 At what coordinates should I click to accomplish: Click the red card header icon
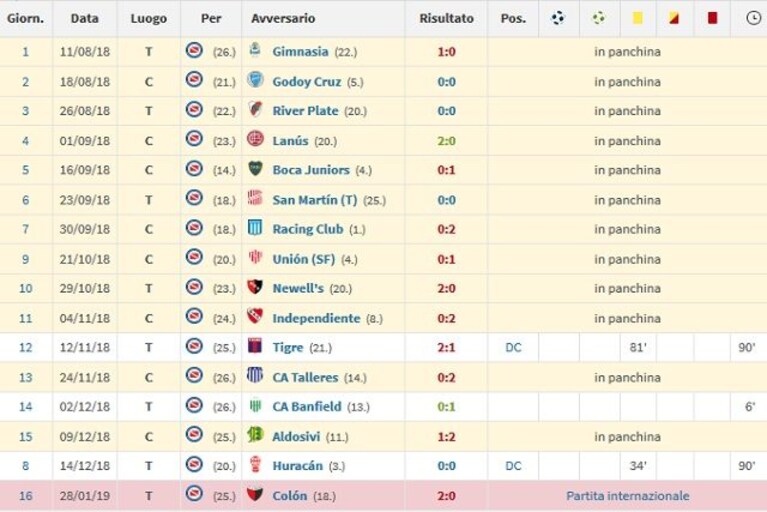click(712, 18)
